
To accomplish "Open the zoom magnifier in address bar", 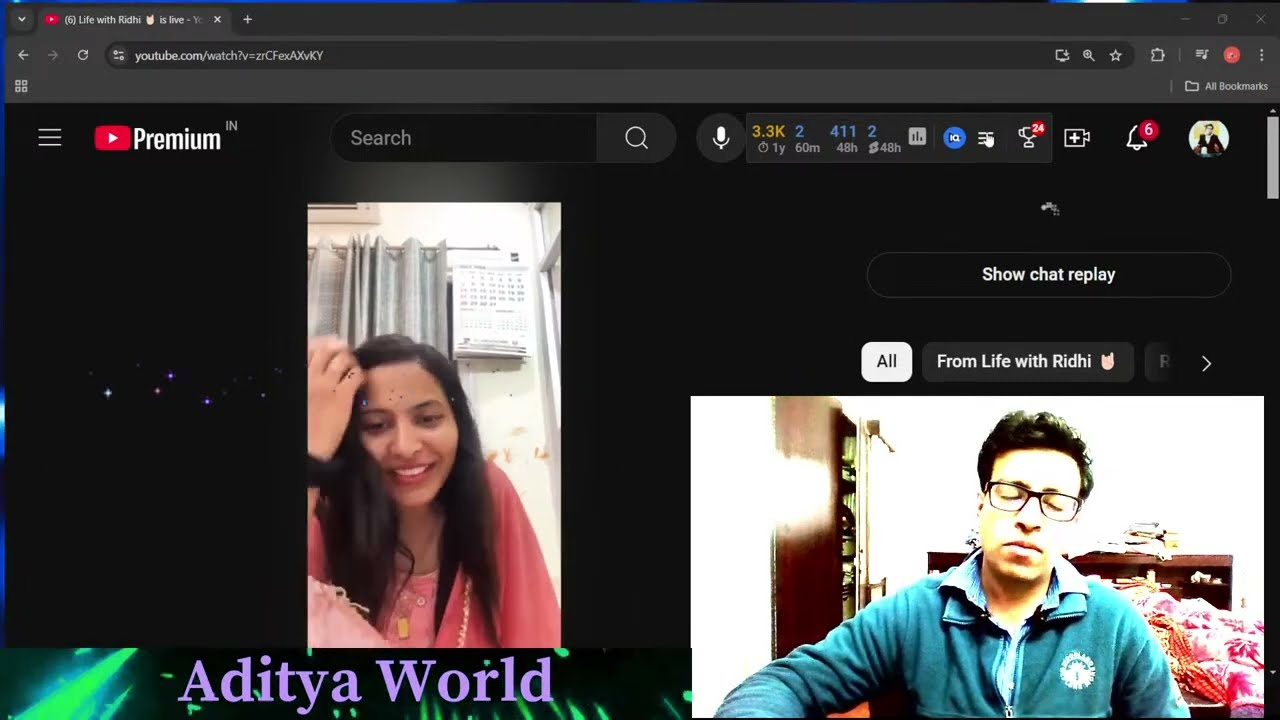I will (x=1088, y=55).
